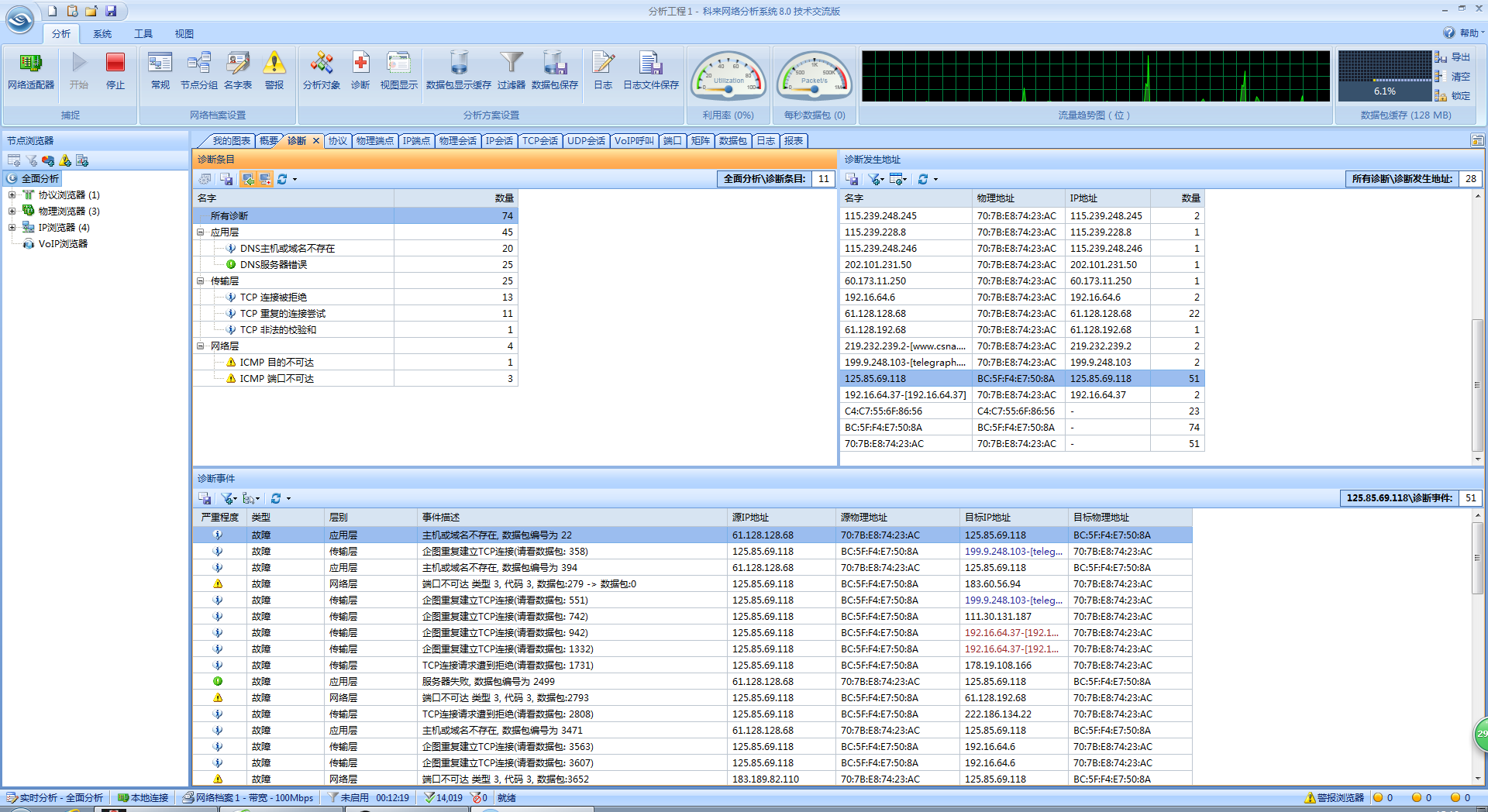The image size is (1488, 812).
Task: Click the red Stop capture icon
Action: 115,64
